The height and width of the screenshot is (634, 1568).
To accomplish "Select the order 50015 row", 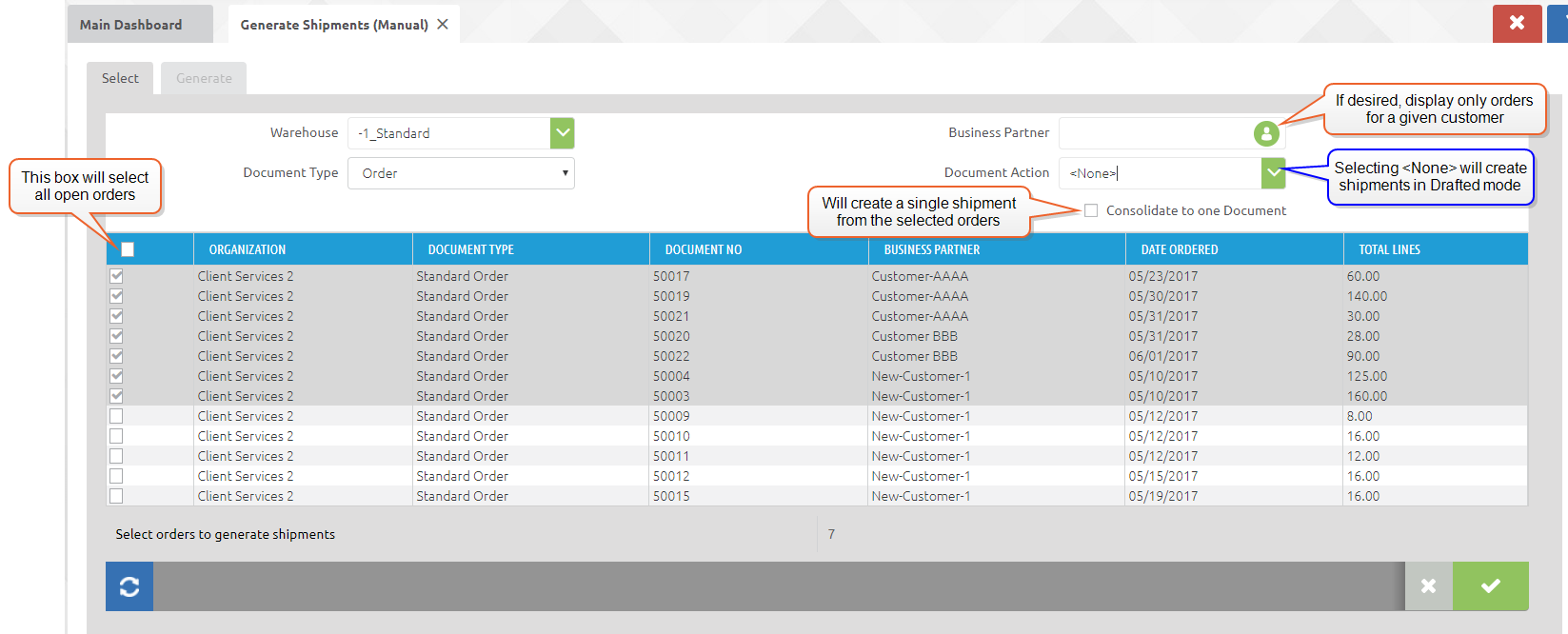I will pos(671,496).
